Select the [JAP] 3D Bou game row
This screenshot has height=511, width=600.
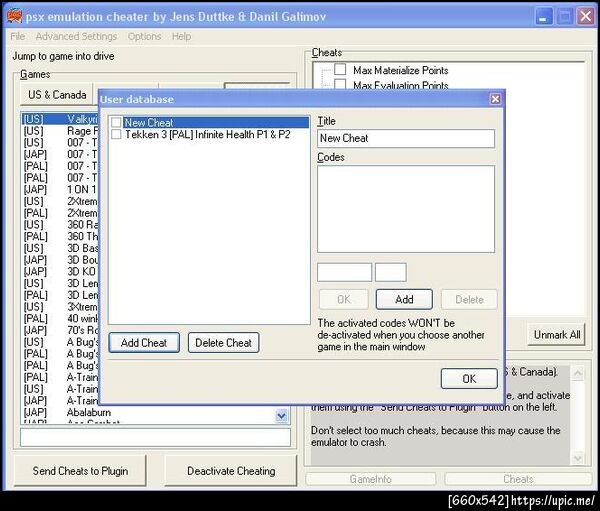tap(60, 260)
